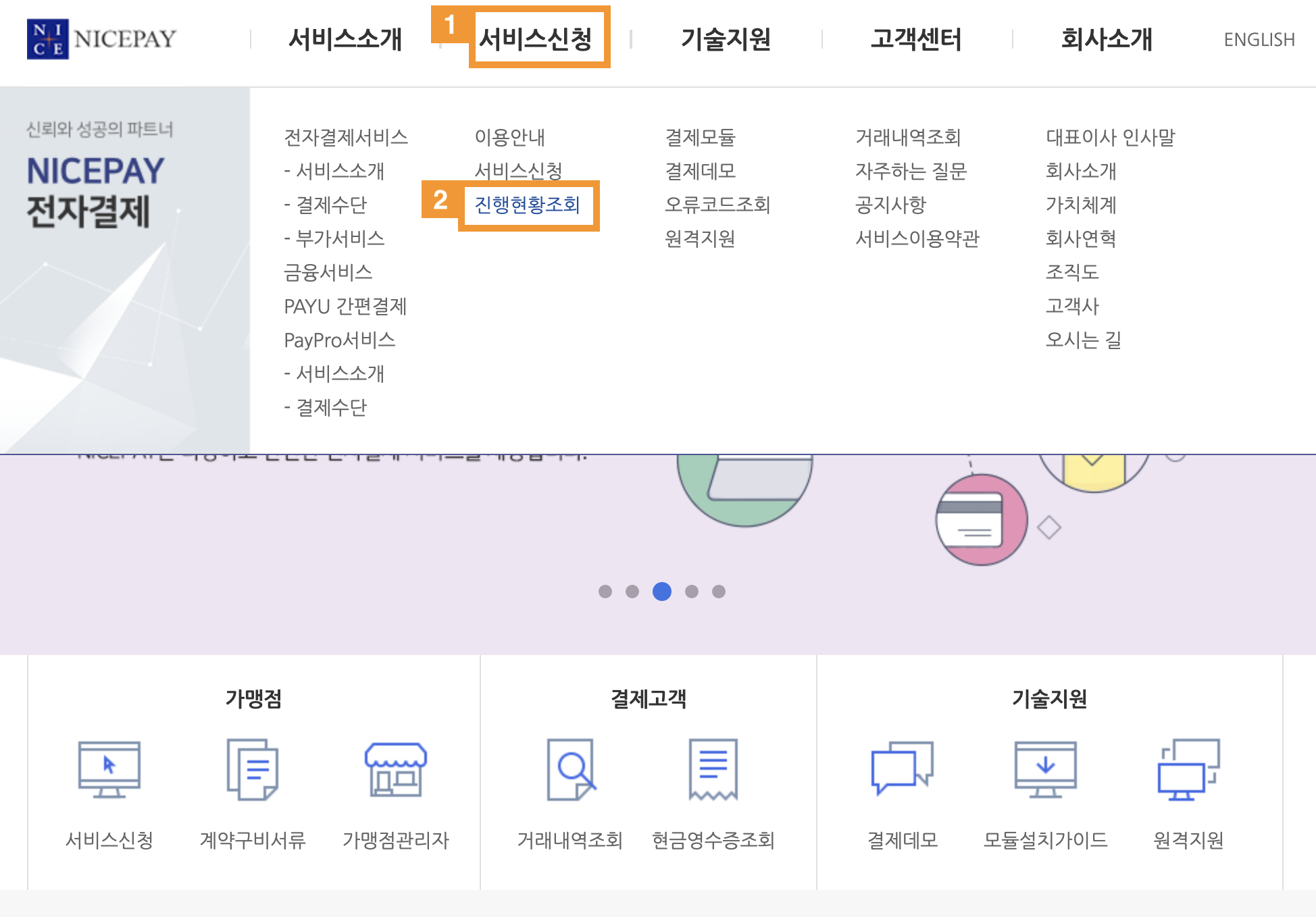The width and height of the screenshot is (1316, 917).
Task: Select 금융서비스 submenu item
Action: 328,272
